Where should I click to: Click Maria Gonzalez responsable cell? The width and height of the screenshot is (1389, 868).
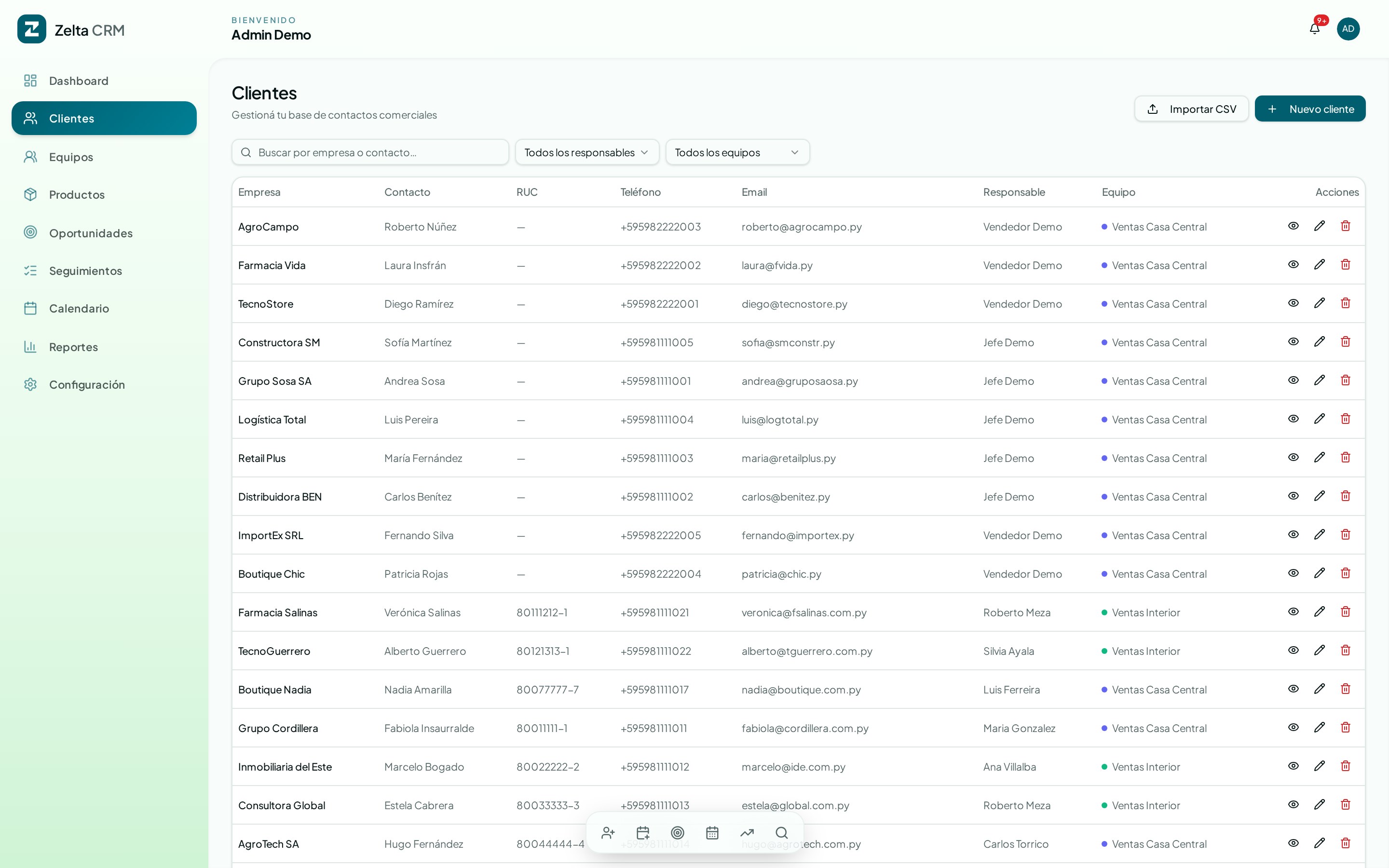click(1019, 728)
